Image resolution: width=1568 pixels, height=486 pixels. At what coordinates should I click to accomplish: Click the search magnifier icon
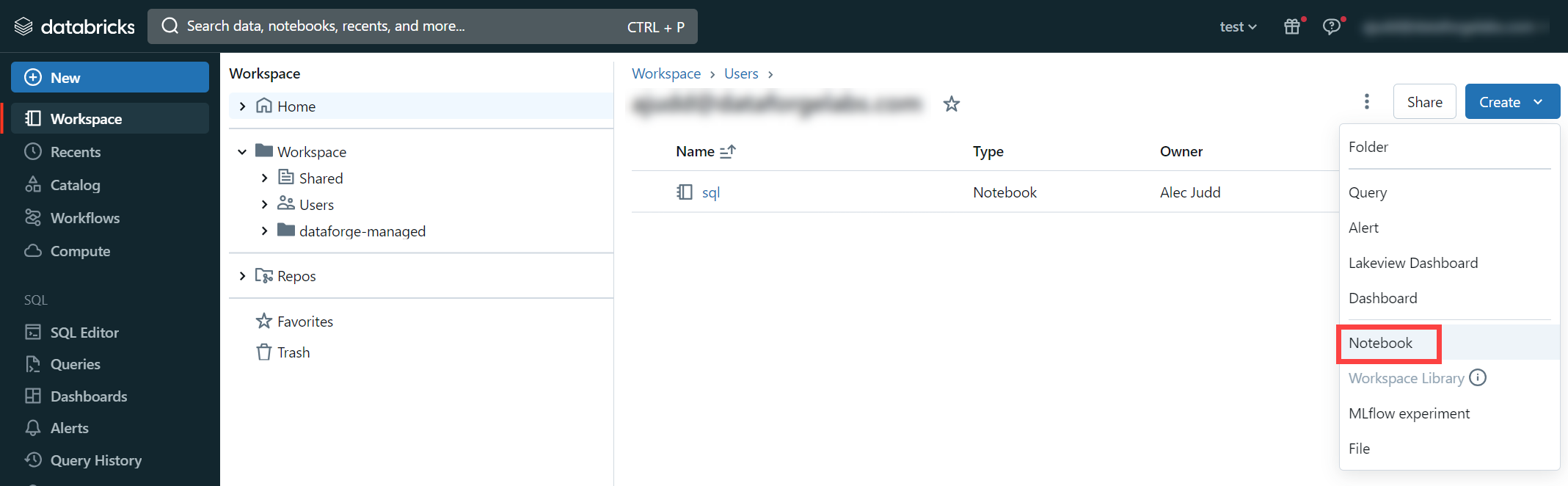coord(170,26)
